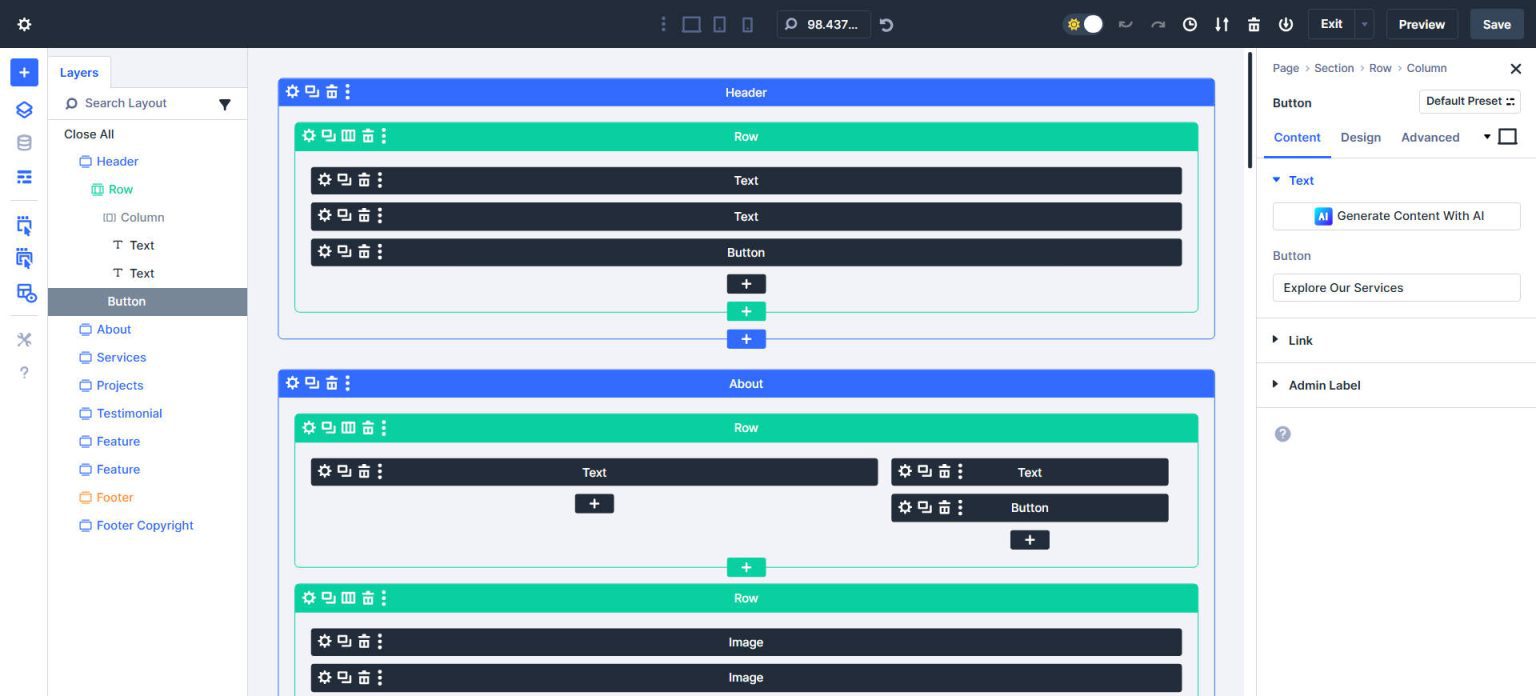Go to Page in breadcrumb

1285,68
